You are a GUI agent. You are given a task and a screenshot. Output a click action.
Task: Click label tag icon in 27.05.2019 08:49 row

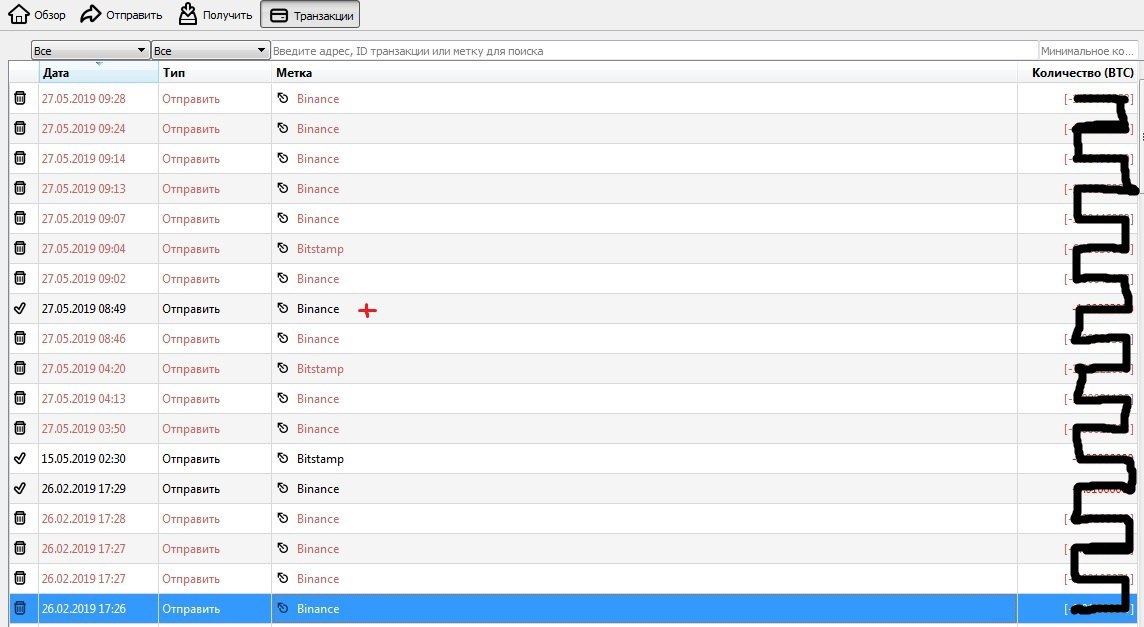click(283, 308)
